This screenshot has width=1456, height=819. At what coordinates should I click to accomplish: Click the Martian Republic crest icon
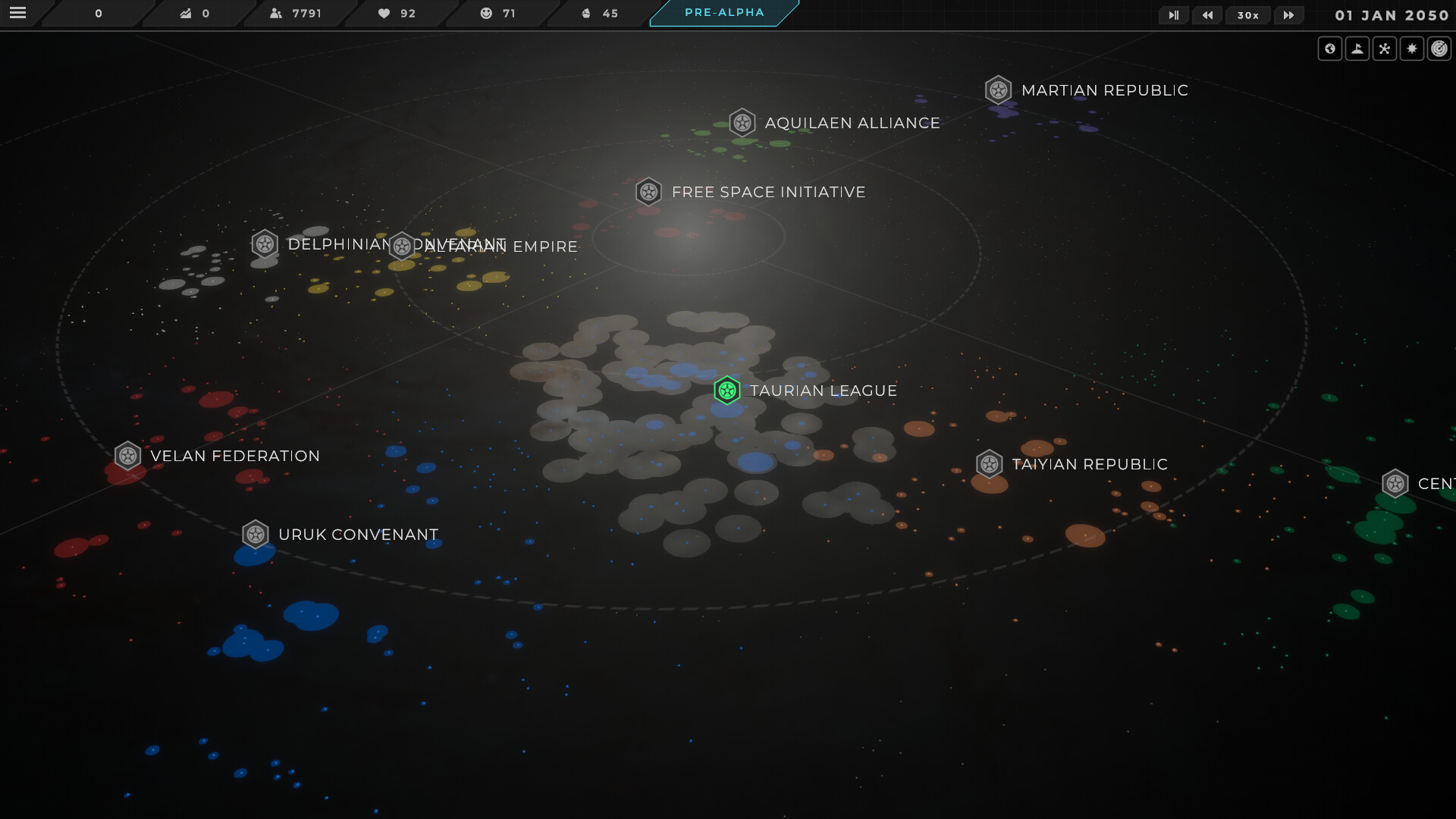pos(998,89)
